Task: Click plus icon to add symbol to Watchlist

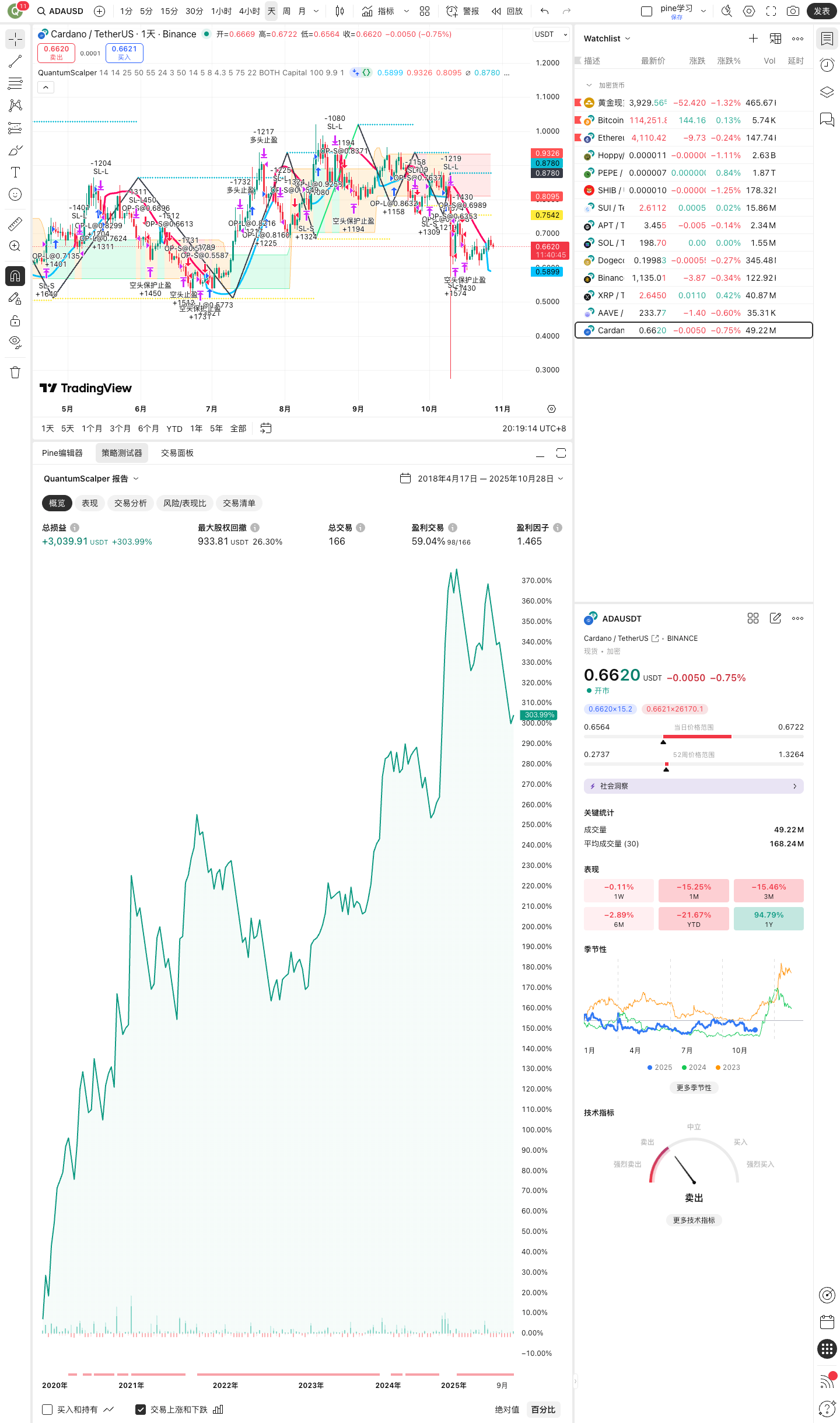Action: pos(753,39)
